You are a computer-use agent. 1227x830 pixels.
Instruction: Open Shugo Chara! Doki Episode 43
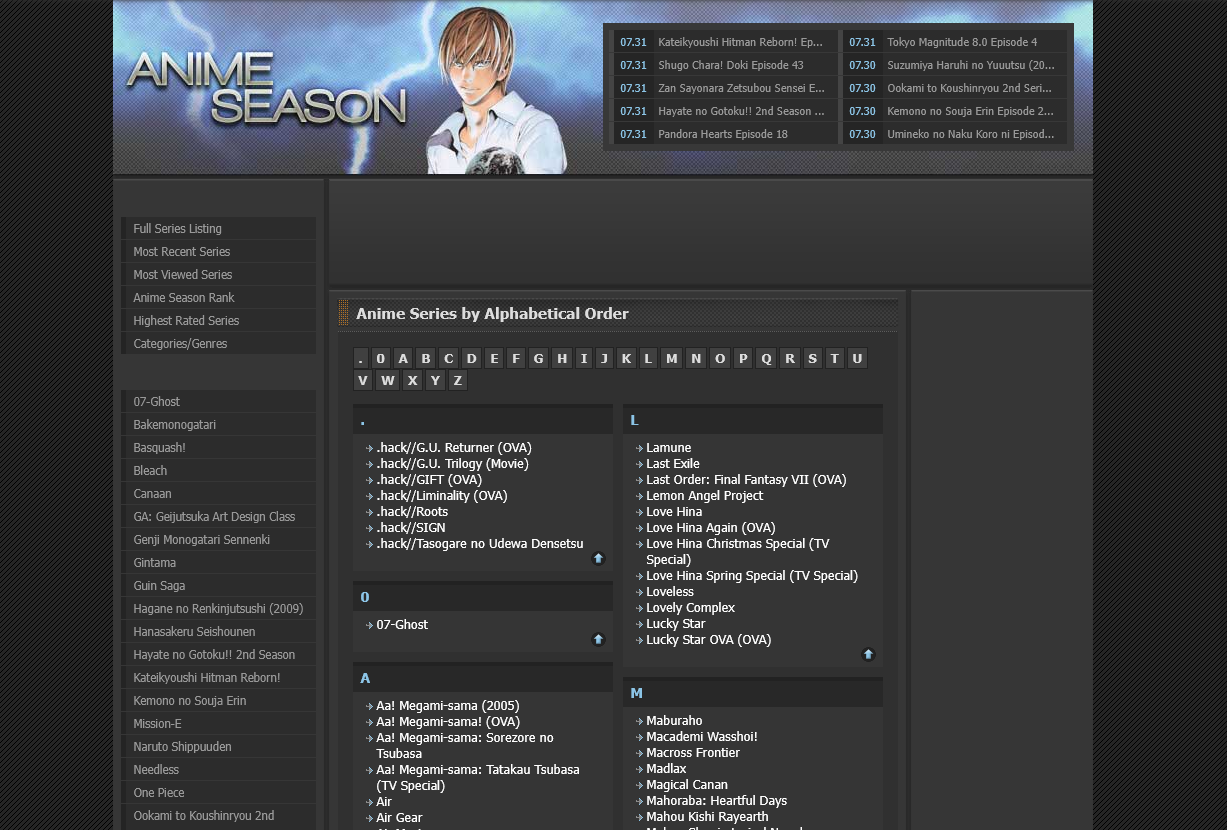730,65
